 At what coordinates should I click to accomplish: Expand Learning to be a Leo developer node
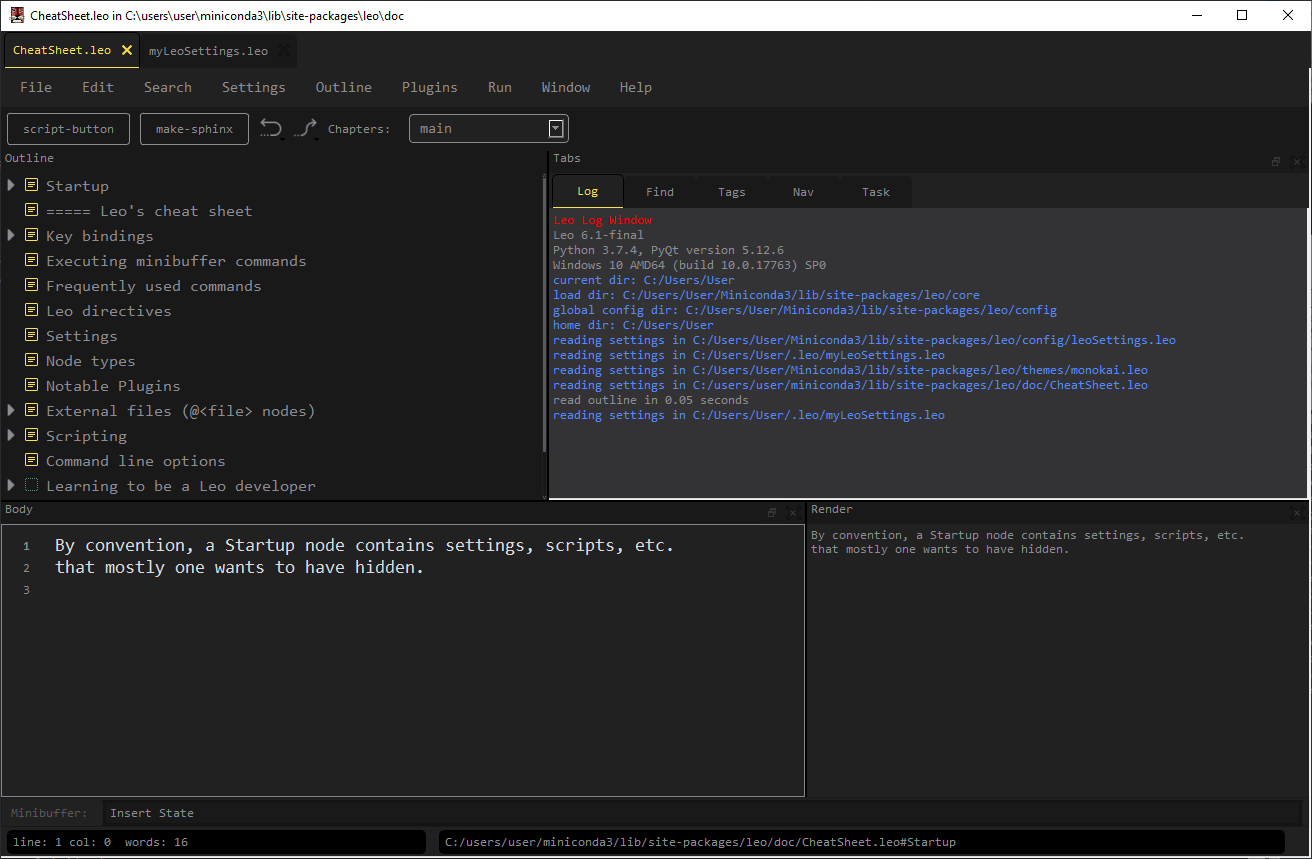10,486
